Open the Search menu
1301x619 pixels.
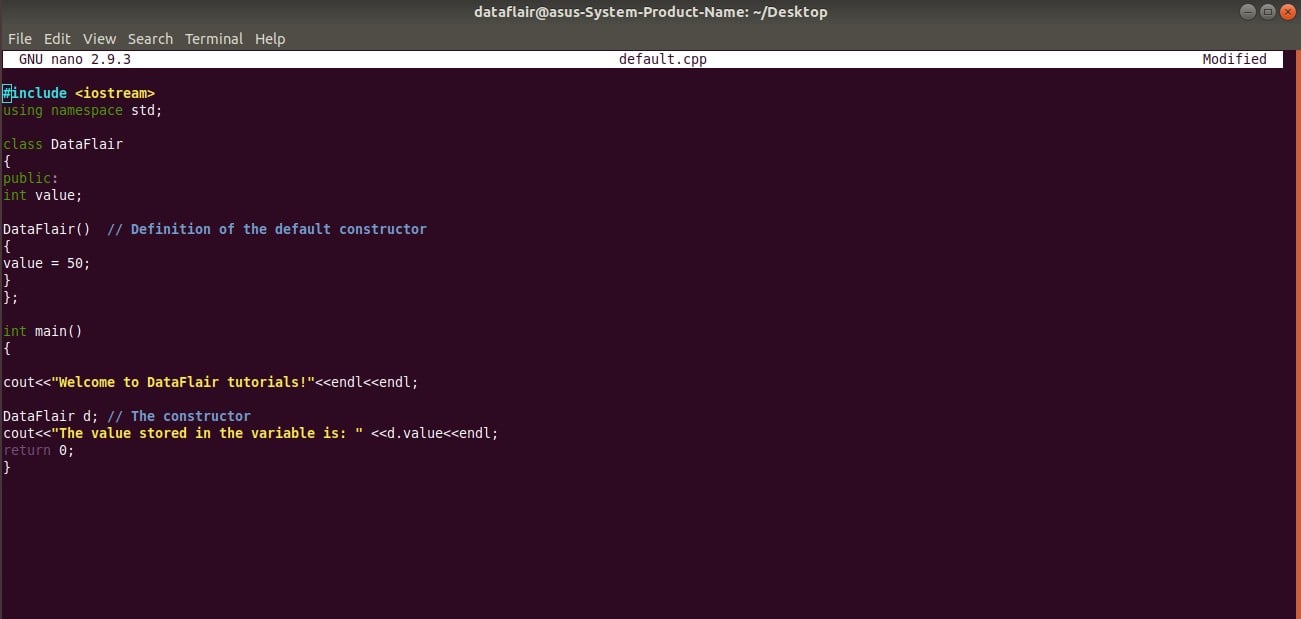150,38
